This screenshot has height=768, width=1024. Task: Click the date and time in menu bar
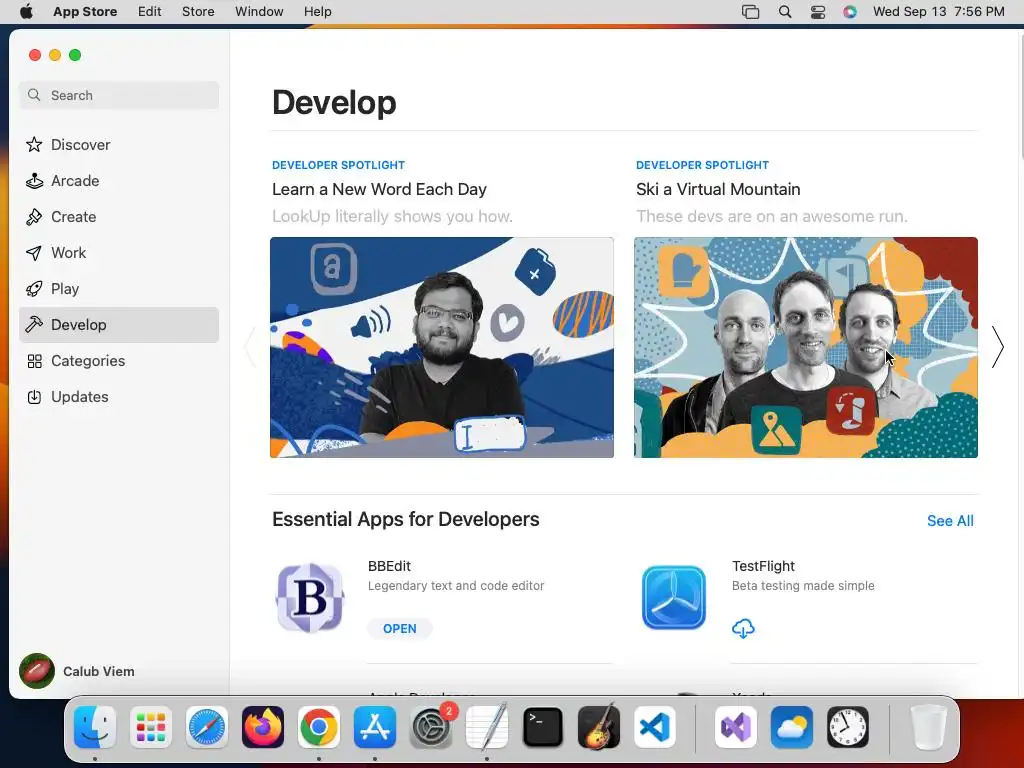[x=938, y=12]
